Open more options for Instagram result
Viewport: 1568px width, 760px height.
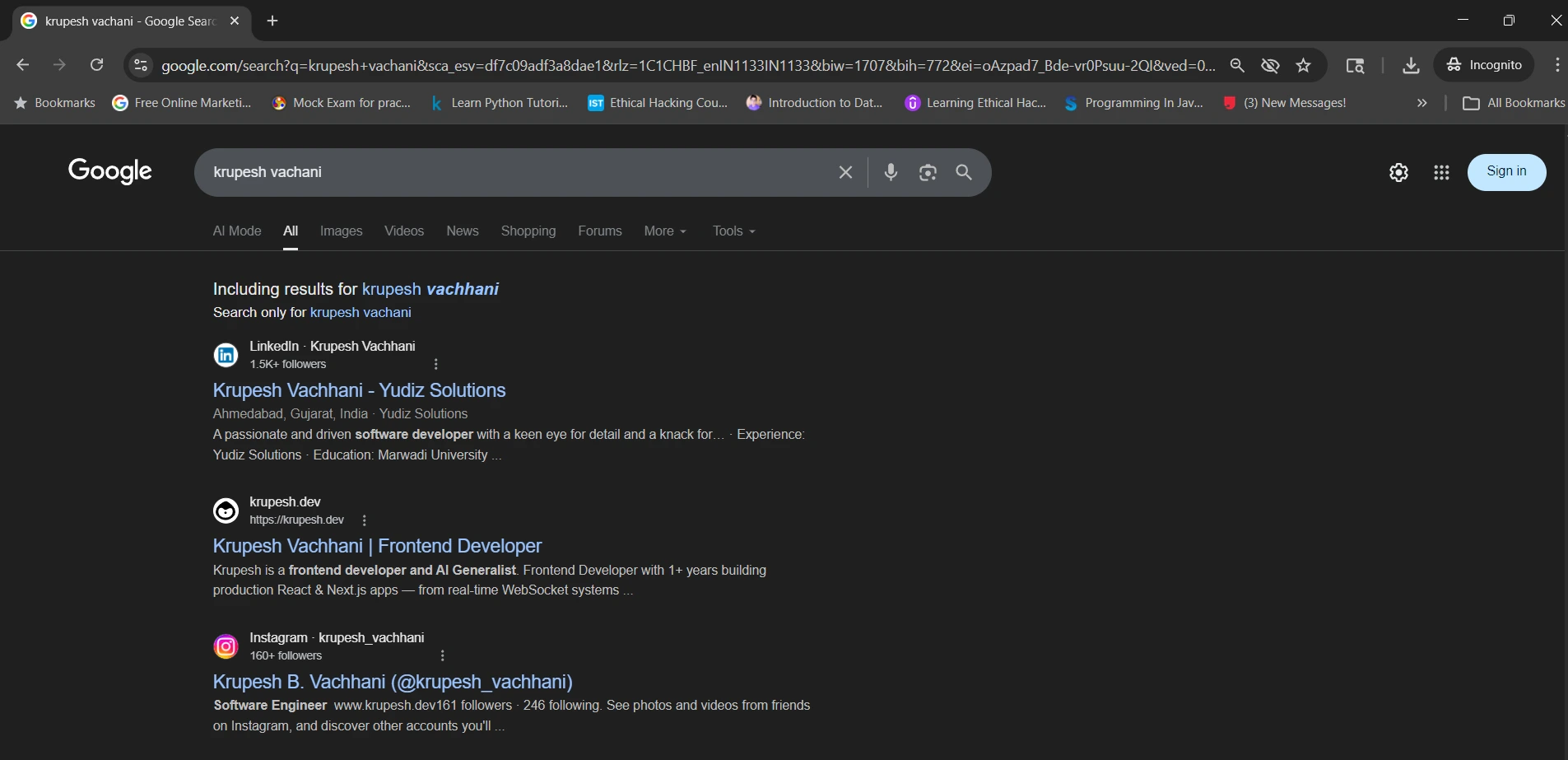click(443, 656)
